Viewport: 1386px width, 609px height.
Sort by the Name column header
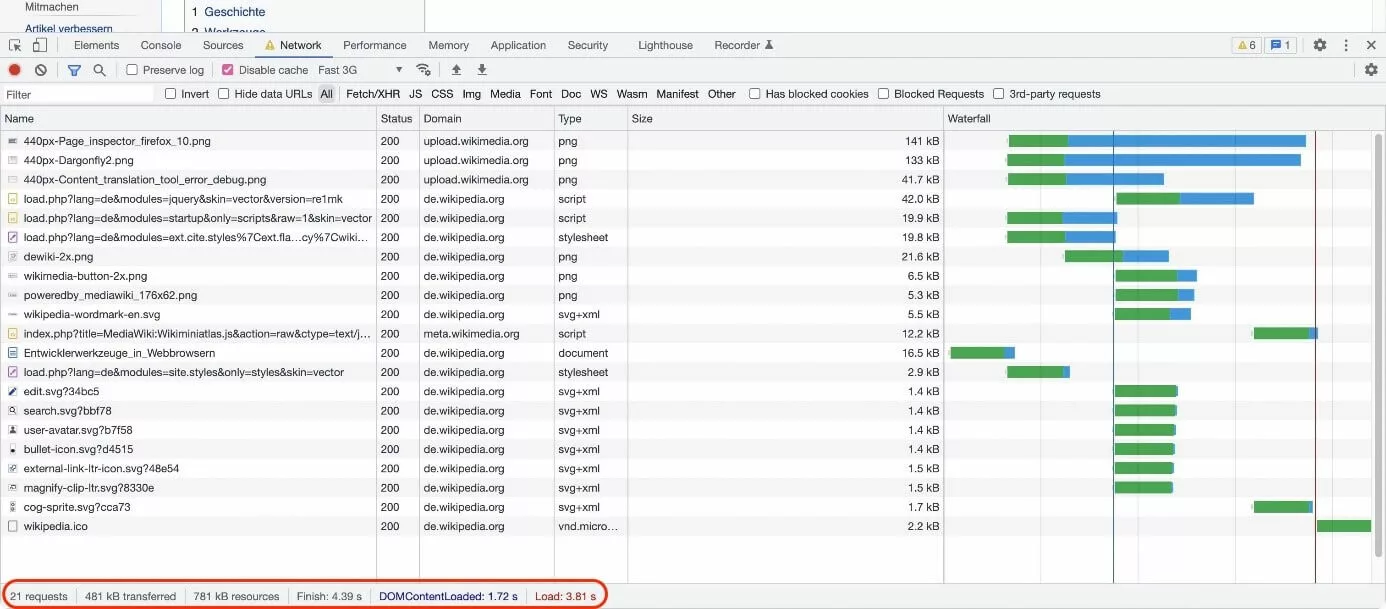click(x=188, y=118)
